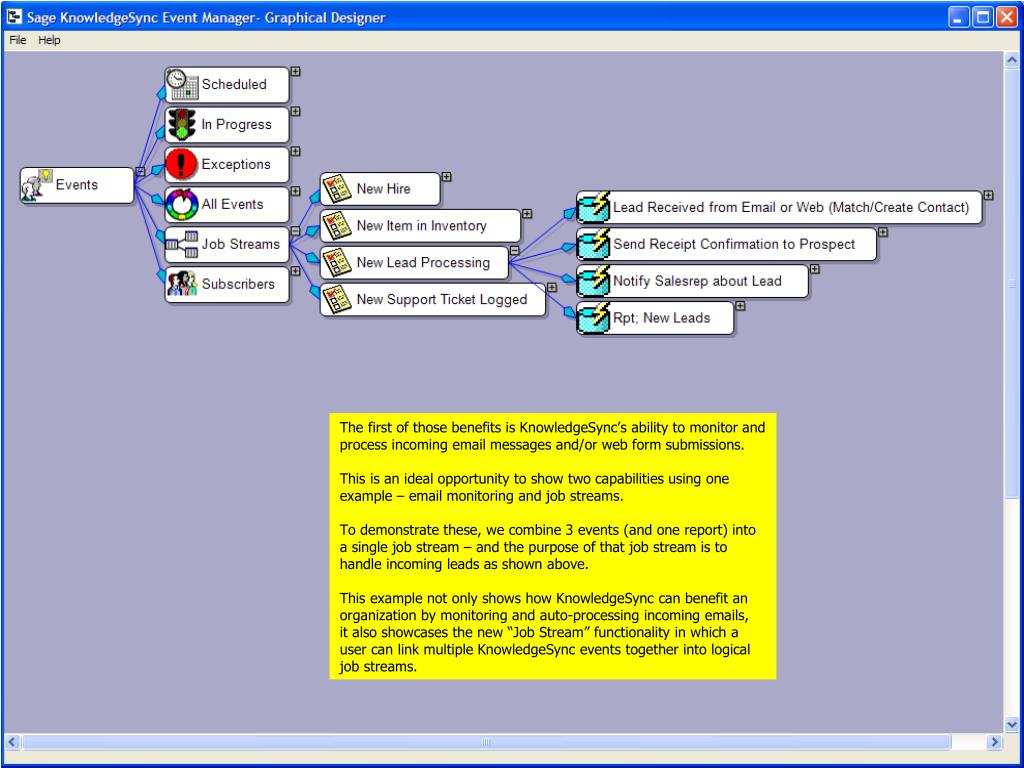The width and height of the screenshot is (1024, 768).
Task: Select the Notify Salesrep about Lead event icon
Action: [x=594, y=281]
